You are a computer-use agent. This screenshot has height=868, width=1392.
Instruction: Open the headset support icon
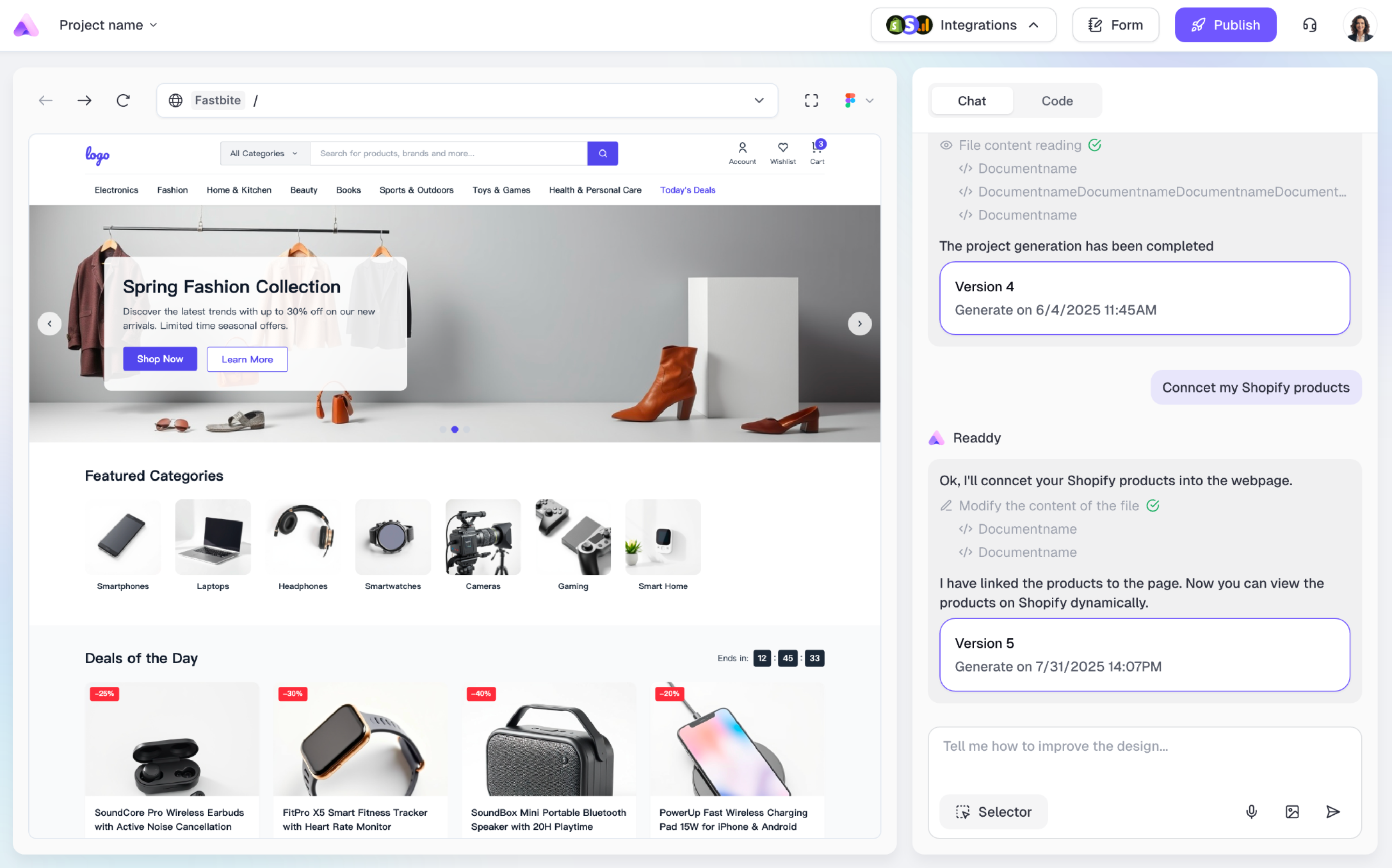(x=1309, y=25)
